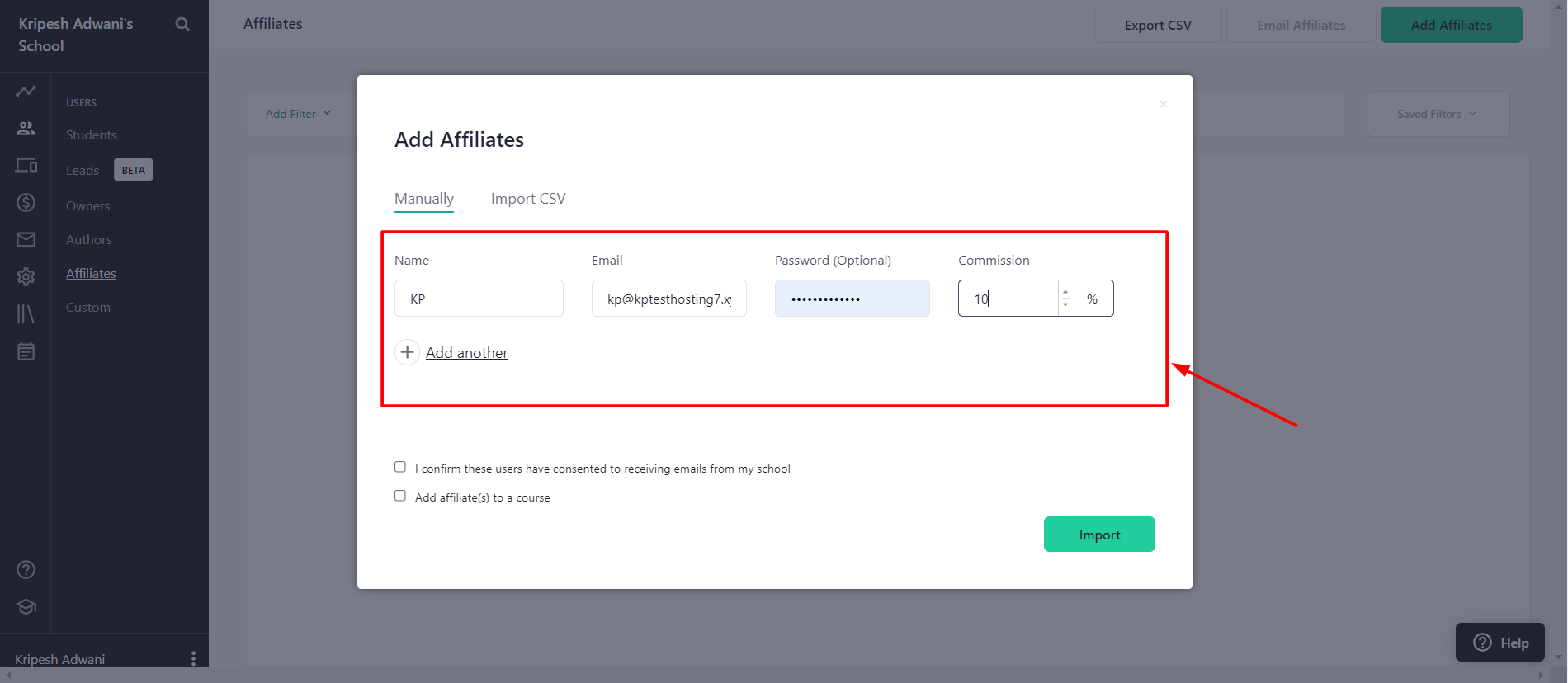The image size is (1568, 683).
Task: Open the graduation cap icon in sidebar
Action: click(x=26, y=607)
